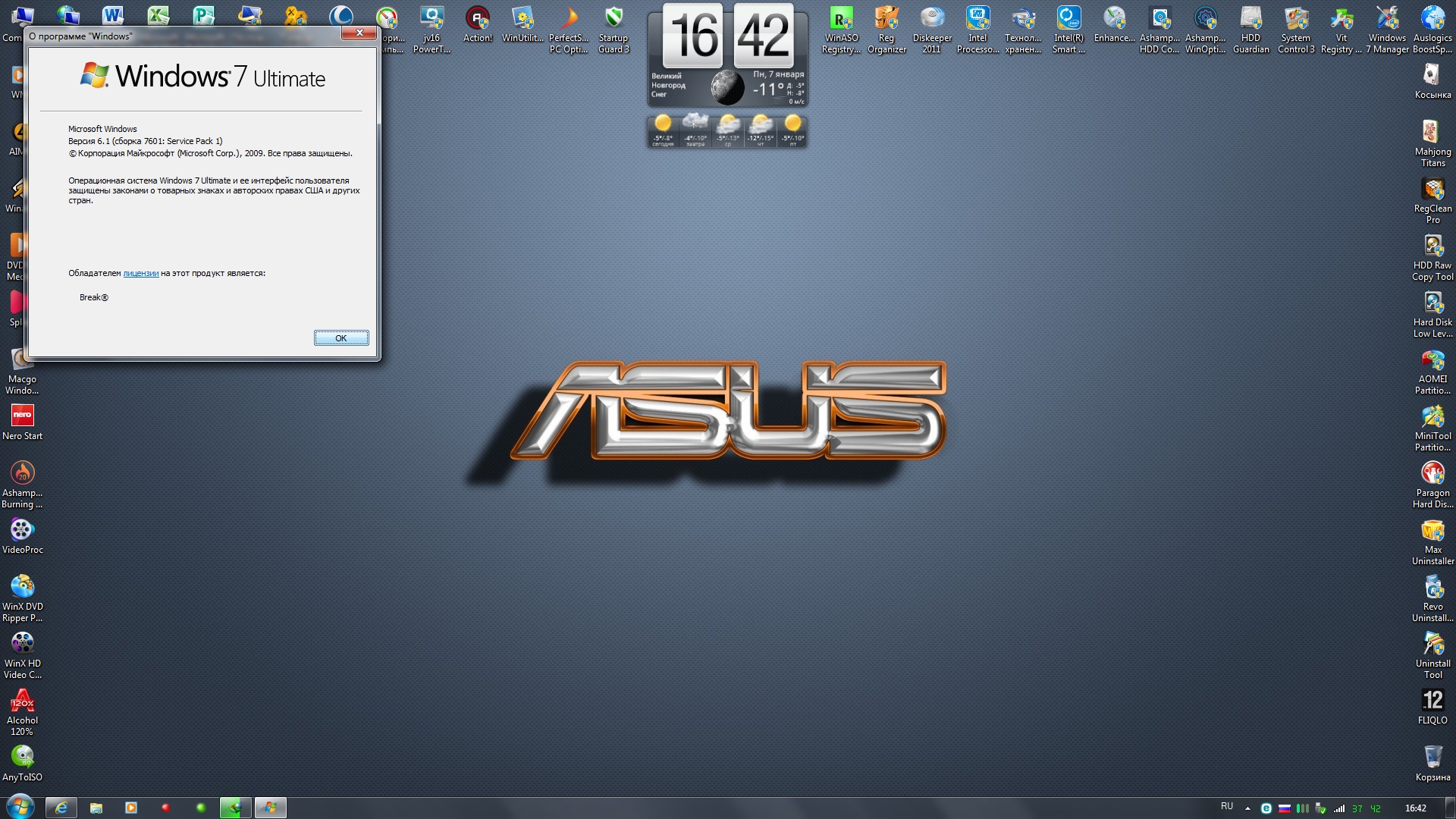Launch Ashampoo HDD Control icon
1456x819 pixels.
(x=1159, y=30)
